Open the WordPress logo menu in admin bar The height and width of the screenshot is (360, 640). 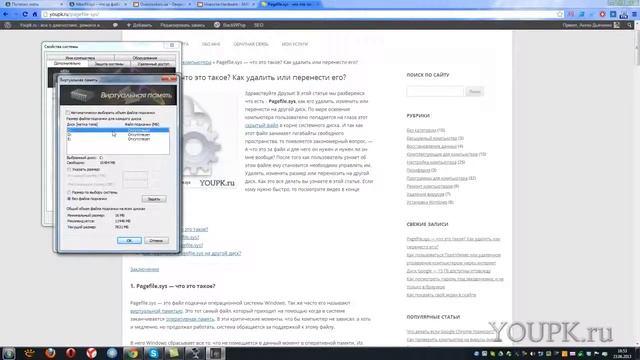[x=8, y=25]
